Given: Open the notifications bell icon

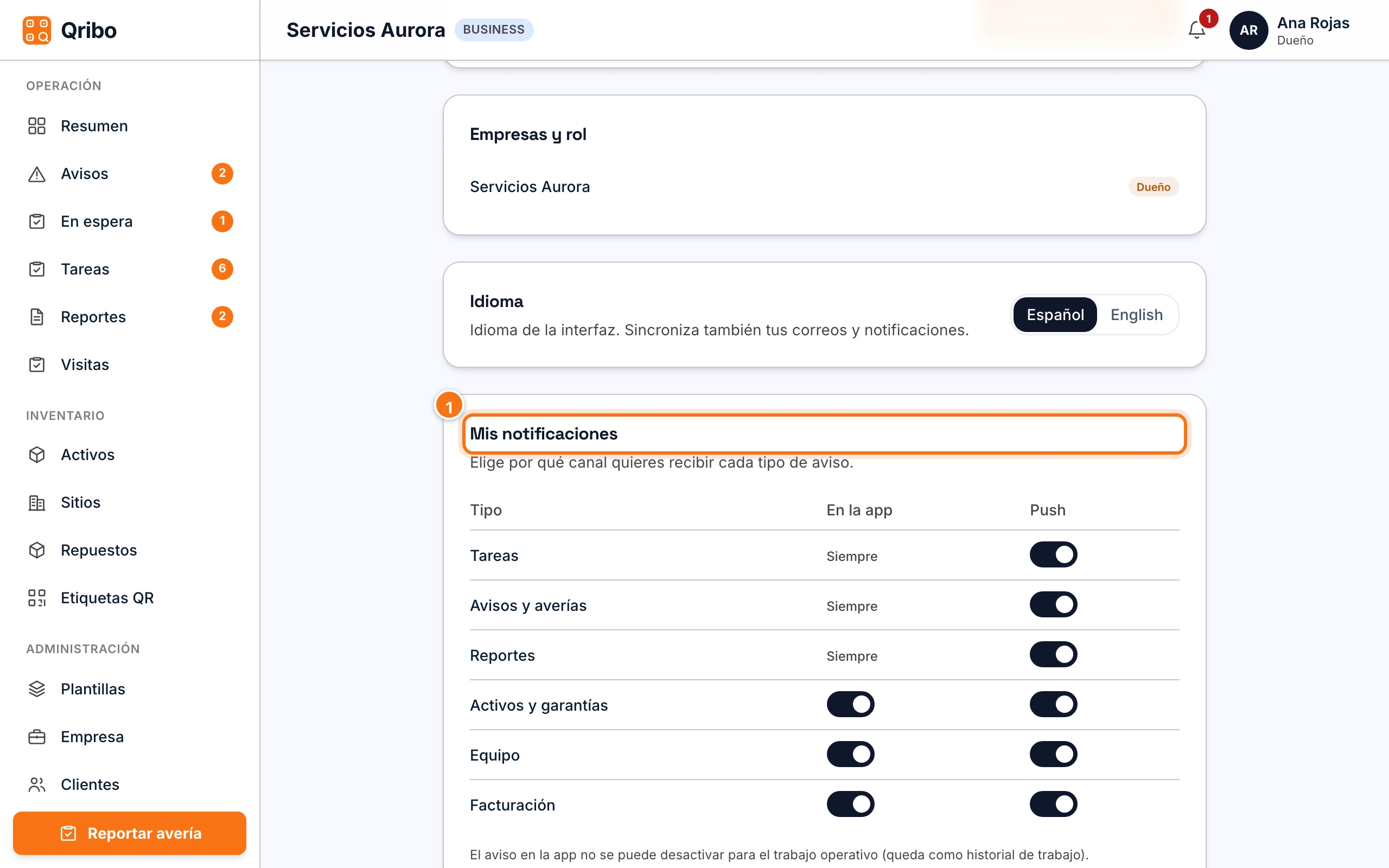Looking at the screenshot, I should [1196, 30].
